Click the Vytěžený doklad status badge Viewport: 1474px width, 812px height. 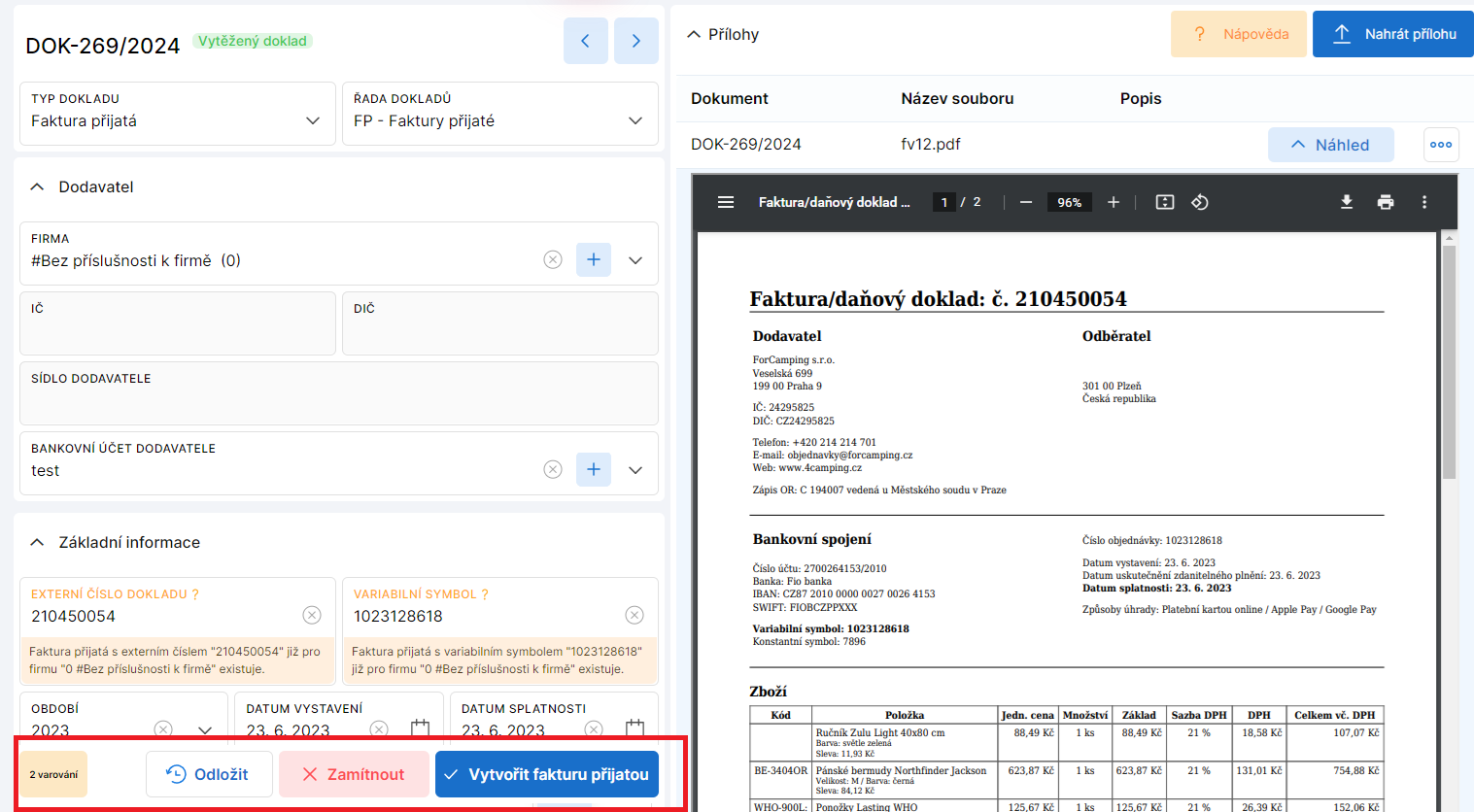[x=253, y=41]
